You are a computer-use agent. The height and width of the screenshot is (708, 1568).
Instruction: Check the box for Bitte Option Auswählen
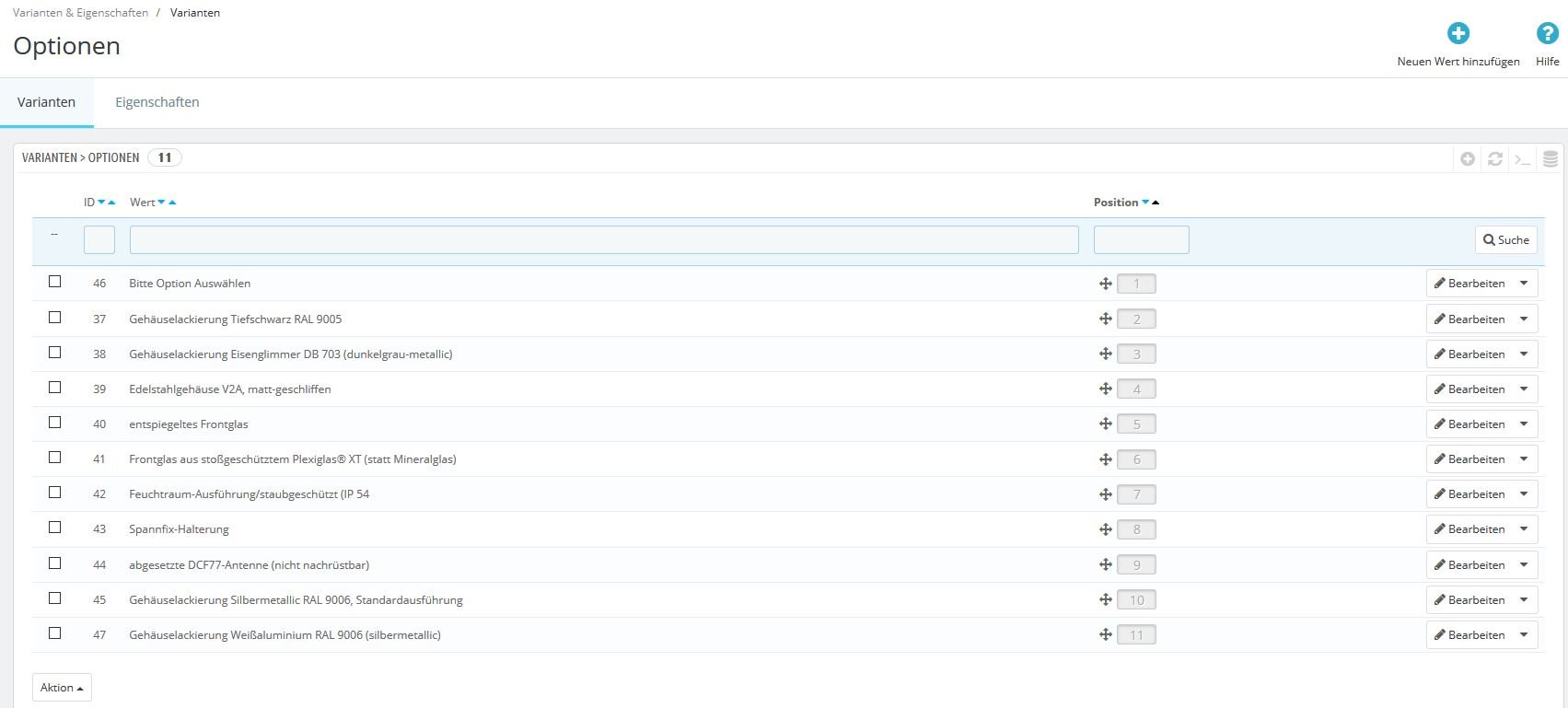(x=55, y=282)
